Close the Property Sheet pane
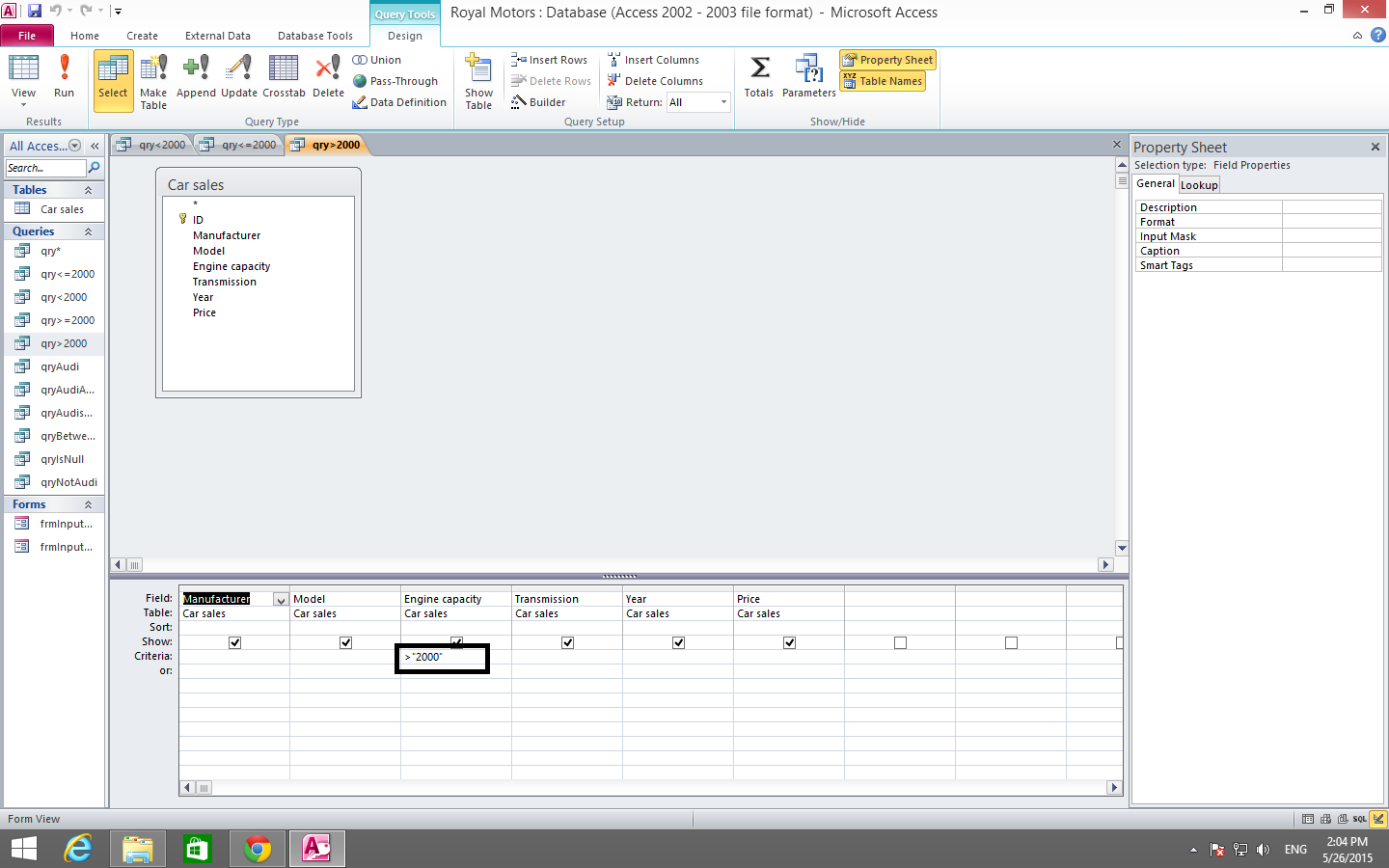Screen dimensions: 1389x868 point(1375,147)
